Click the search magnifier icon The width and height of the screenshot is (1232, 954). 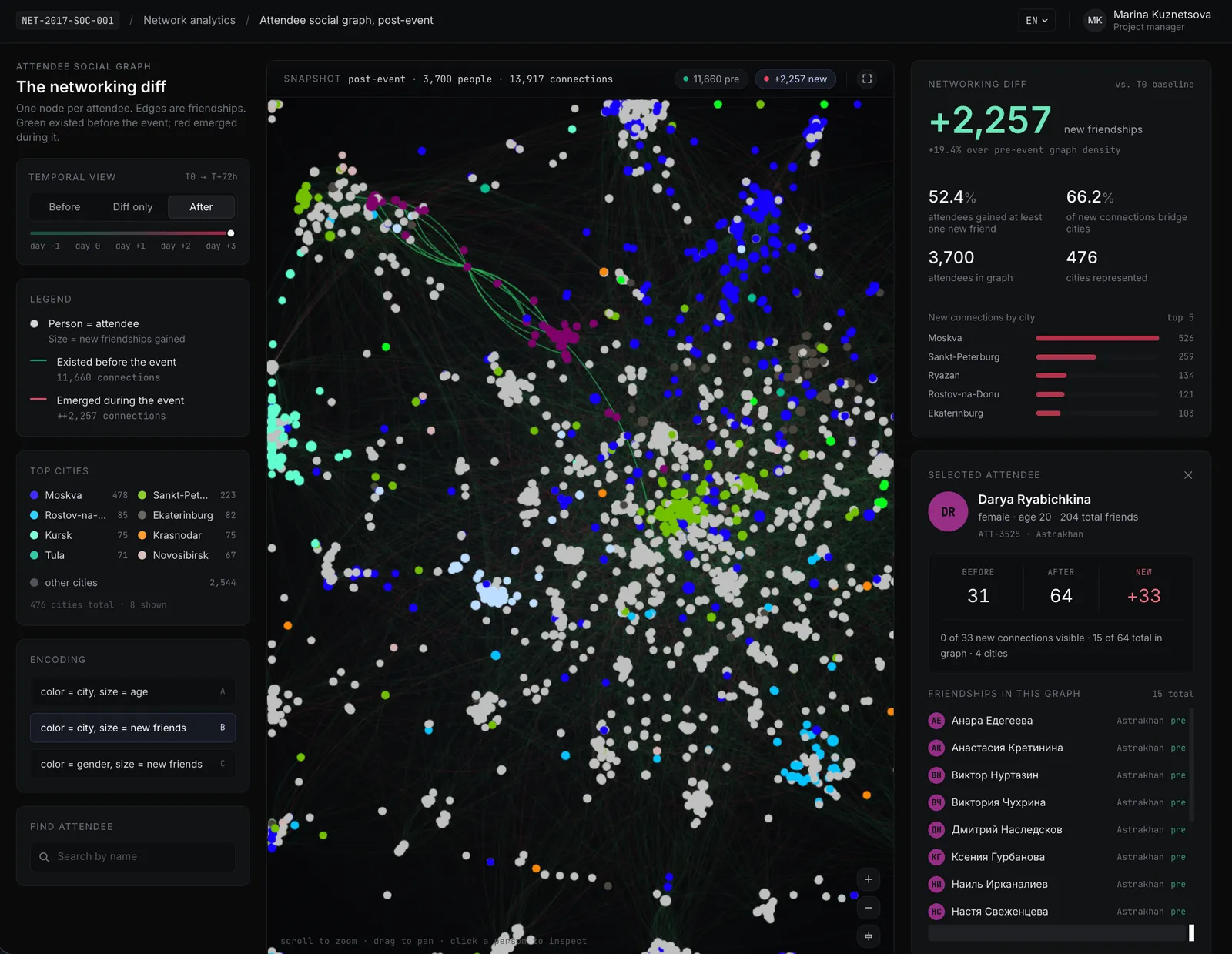44,857
